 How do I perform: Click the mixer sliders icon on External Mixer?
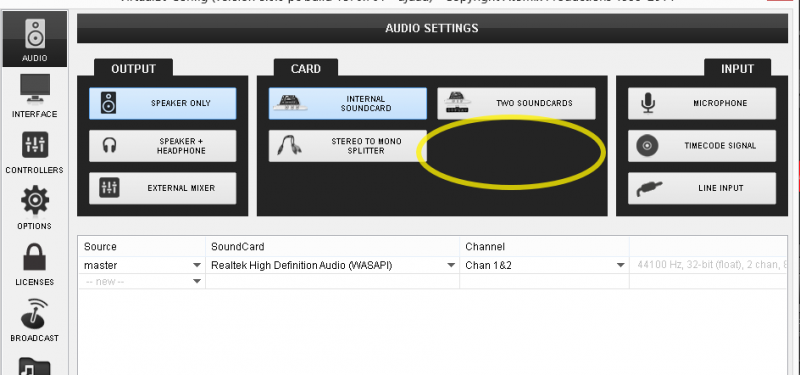click(x=109, y=188)
